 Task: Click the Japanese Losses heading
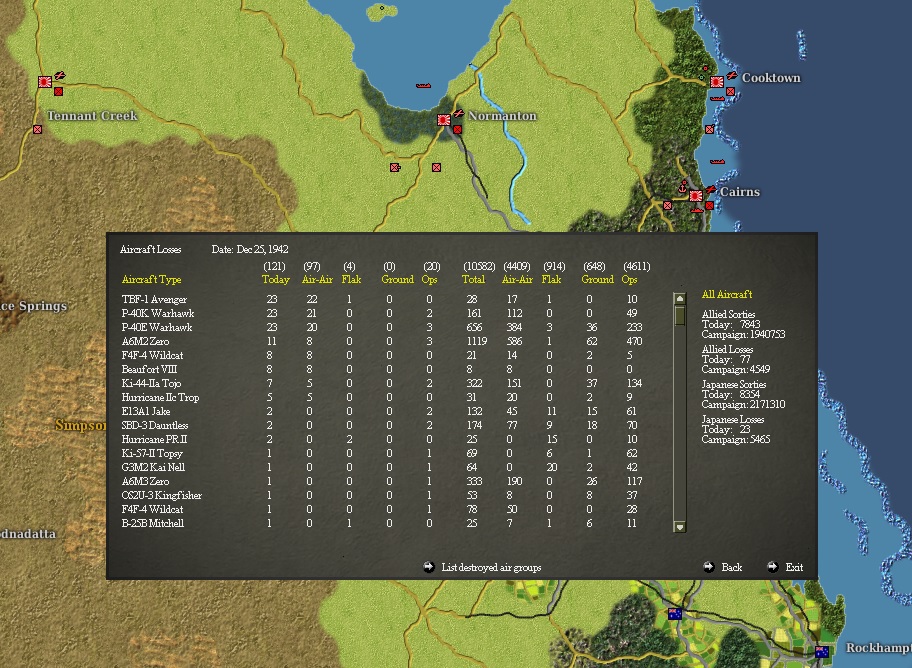coord(732,419)
